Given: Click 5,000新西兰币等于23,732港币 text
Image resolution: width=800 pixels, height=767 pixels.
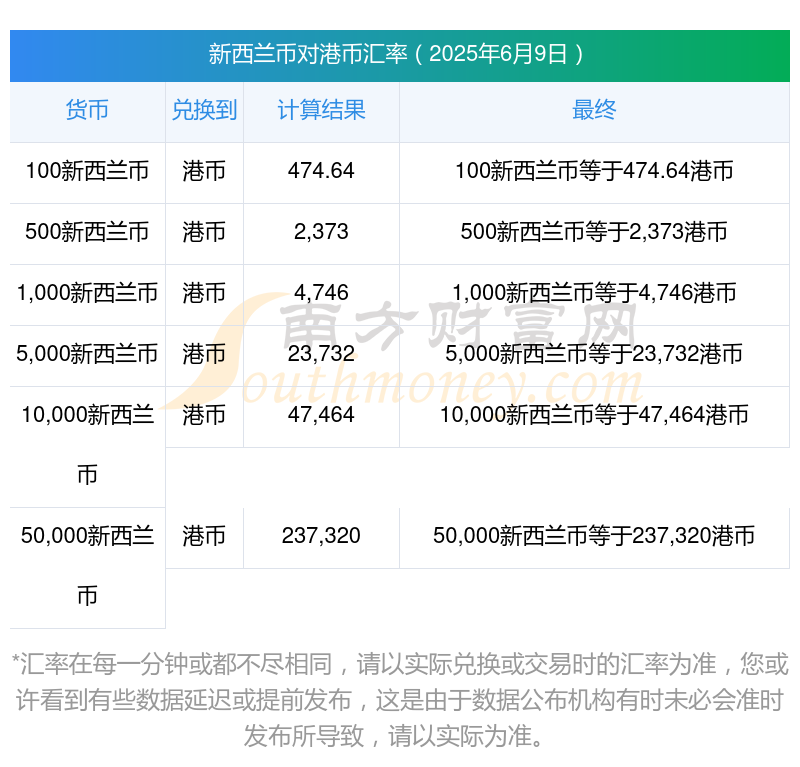Looking at the screenshot, I should click(594, 354).
